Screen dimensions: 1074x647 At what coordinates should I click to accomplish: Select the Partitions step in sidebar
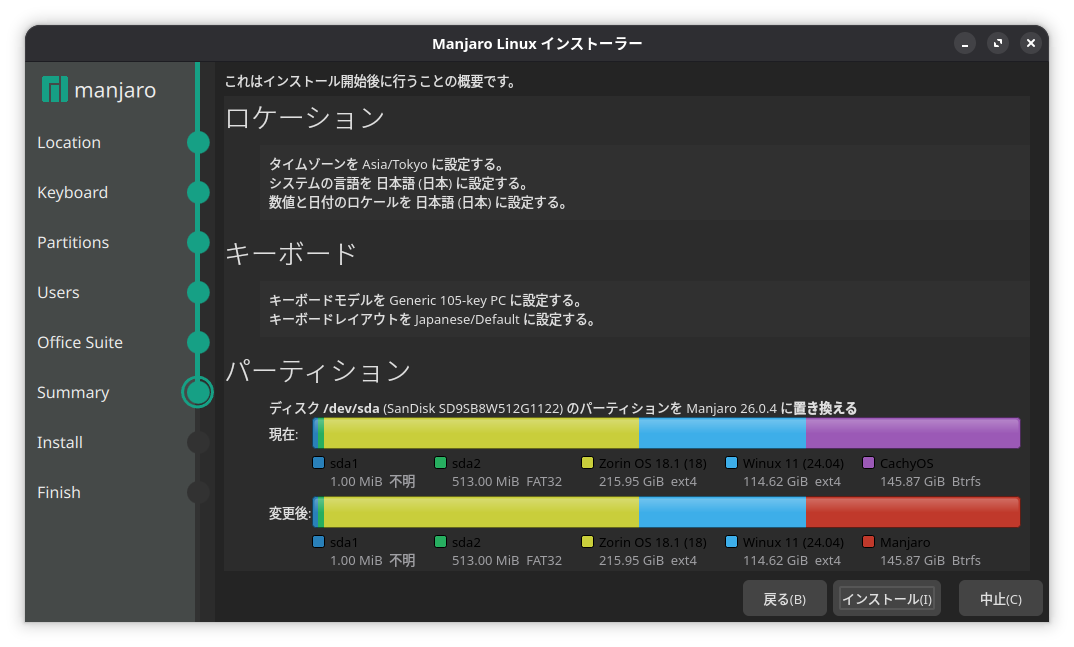click(73, 242)
